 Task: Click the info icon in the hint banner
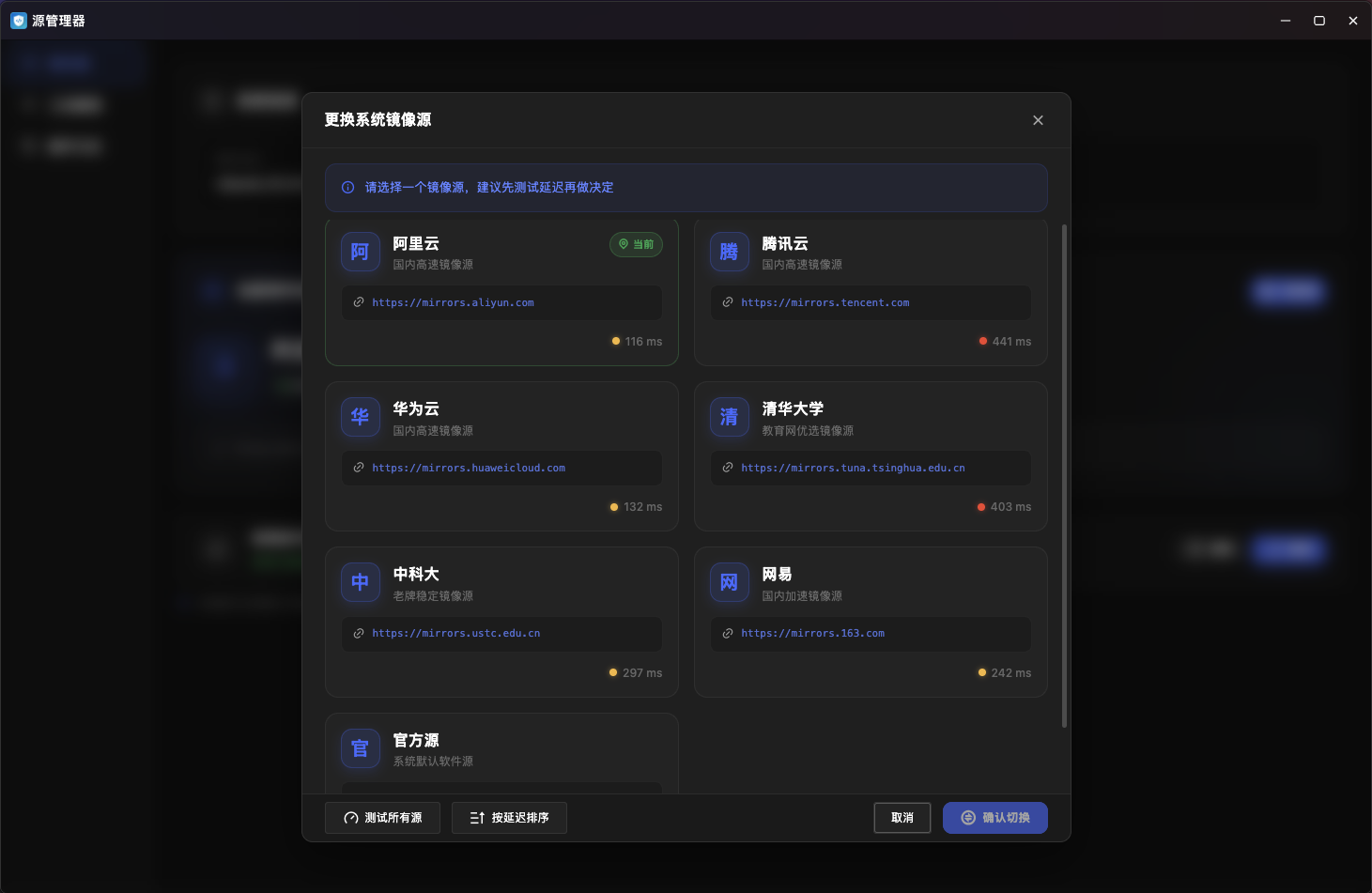[347, 188]
